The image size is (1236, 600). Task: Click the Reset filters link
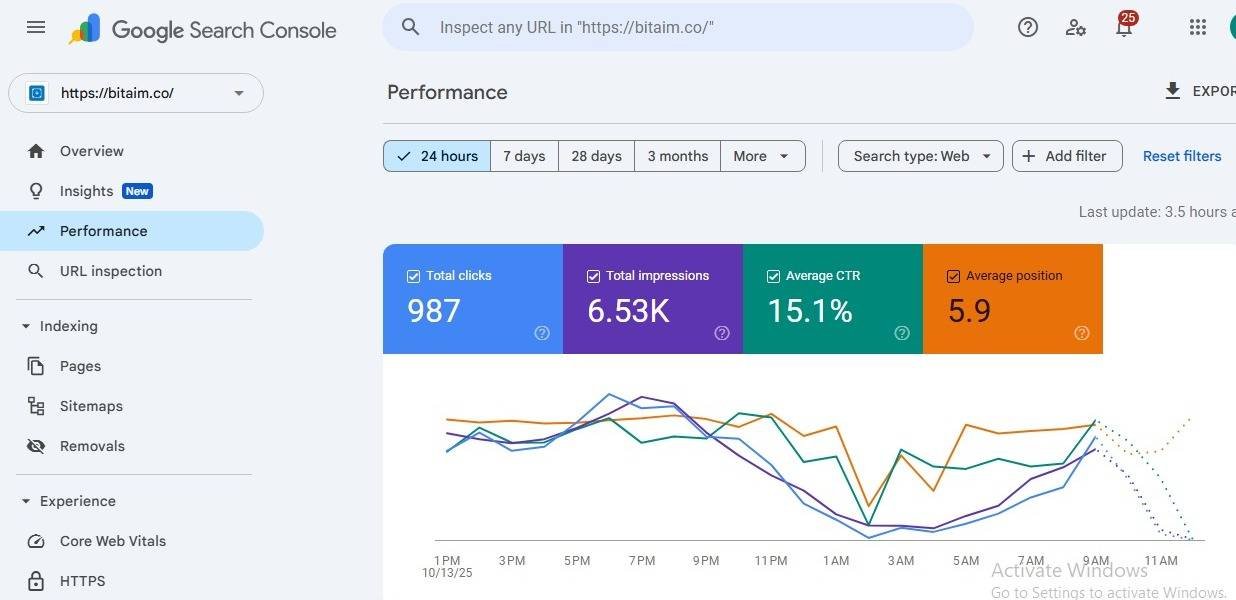[x=1182, y=156]
